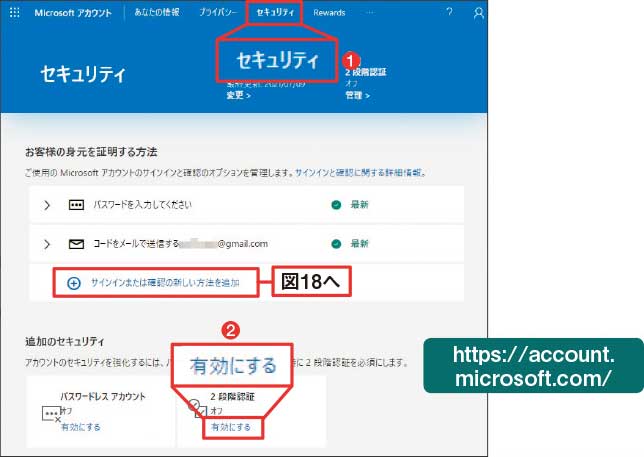Click the green check icon in password row

336,204
